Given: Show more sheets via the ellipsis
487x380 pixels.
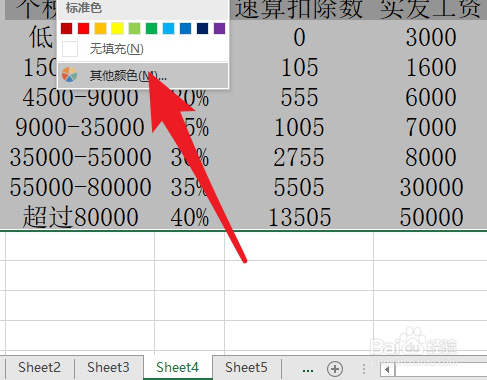Looking at the screenshot, I should (308, 369).
